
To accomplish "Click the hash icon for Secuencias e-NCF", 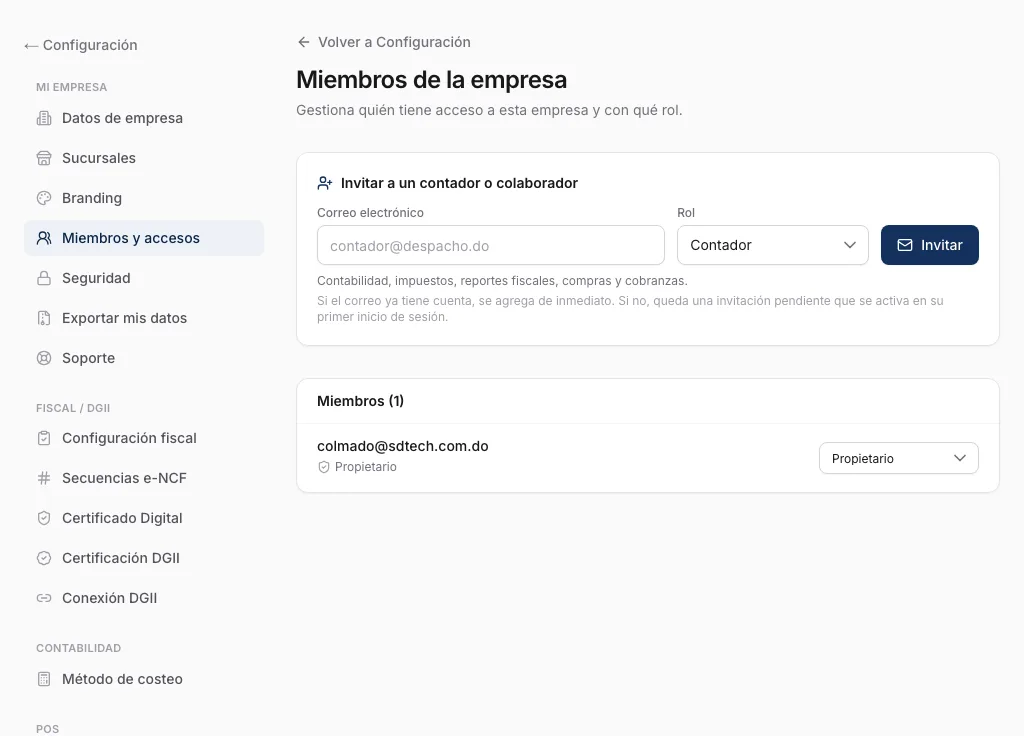I will point(44,478).
